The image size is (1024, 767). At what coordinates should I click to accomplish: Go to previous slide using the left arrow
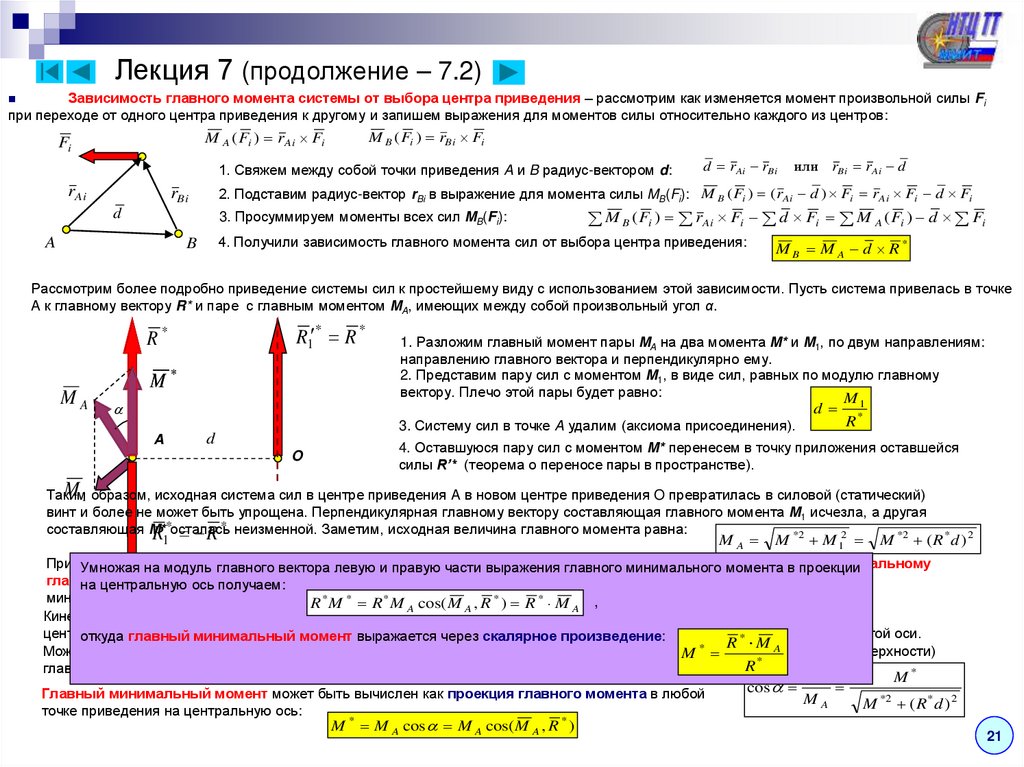click(x=82, y=71)
